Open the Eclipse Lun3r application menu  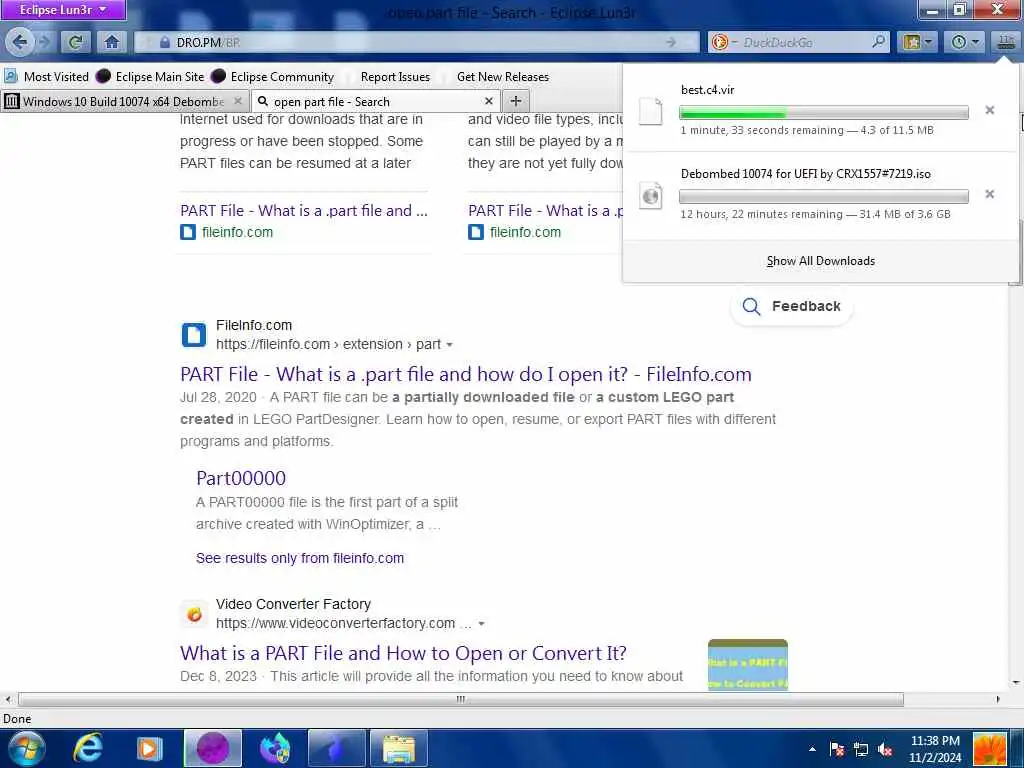63,10
